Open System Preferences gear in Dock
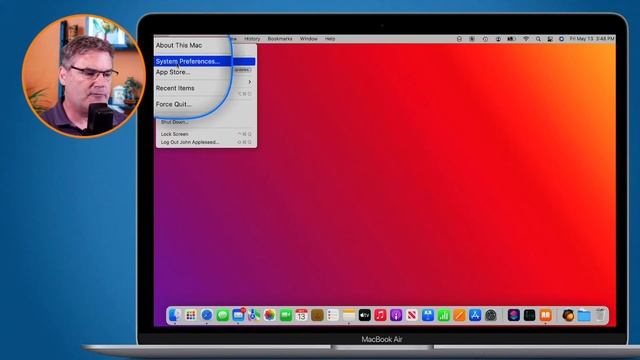Viewport: 640px width, 360px height. [x=491, y=315]
